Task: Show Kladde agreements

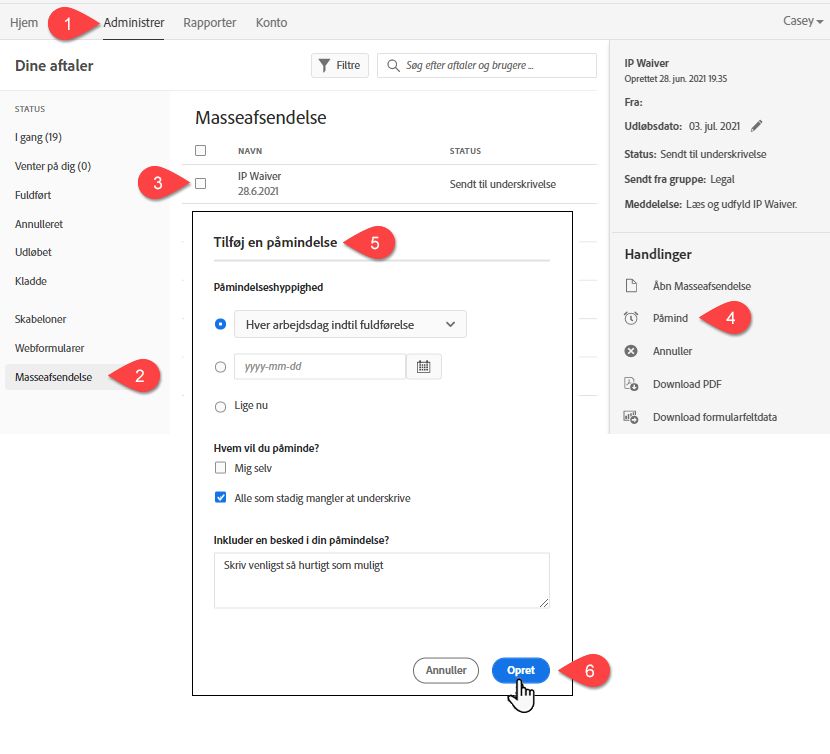Action: tap(31, 281)
